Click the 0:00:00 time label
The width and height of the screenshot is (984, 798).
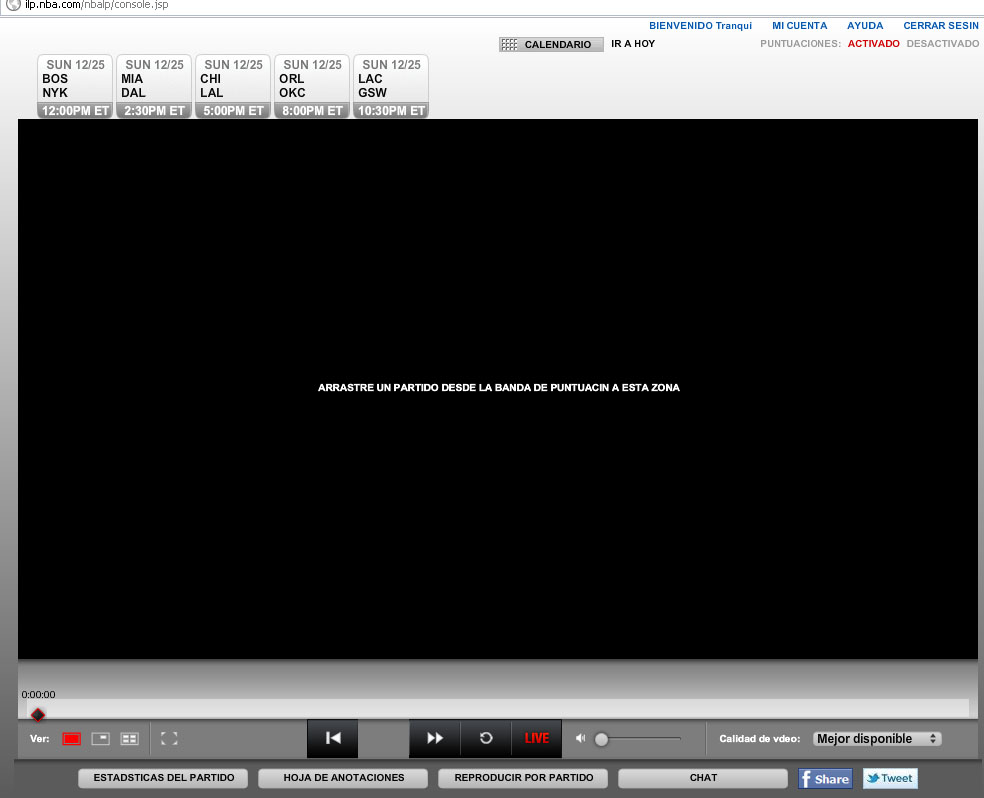point(38,694)
